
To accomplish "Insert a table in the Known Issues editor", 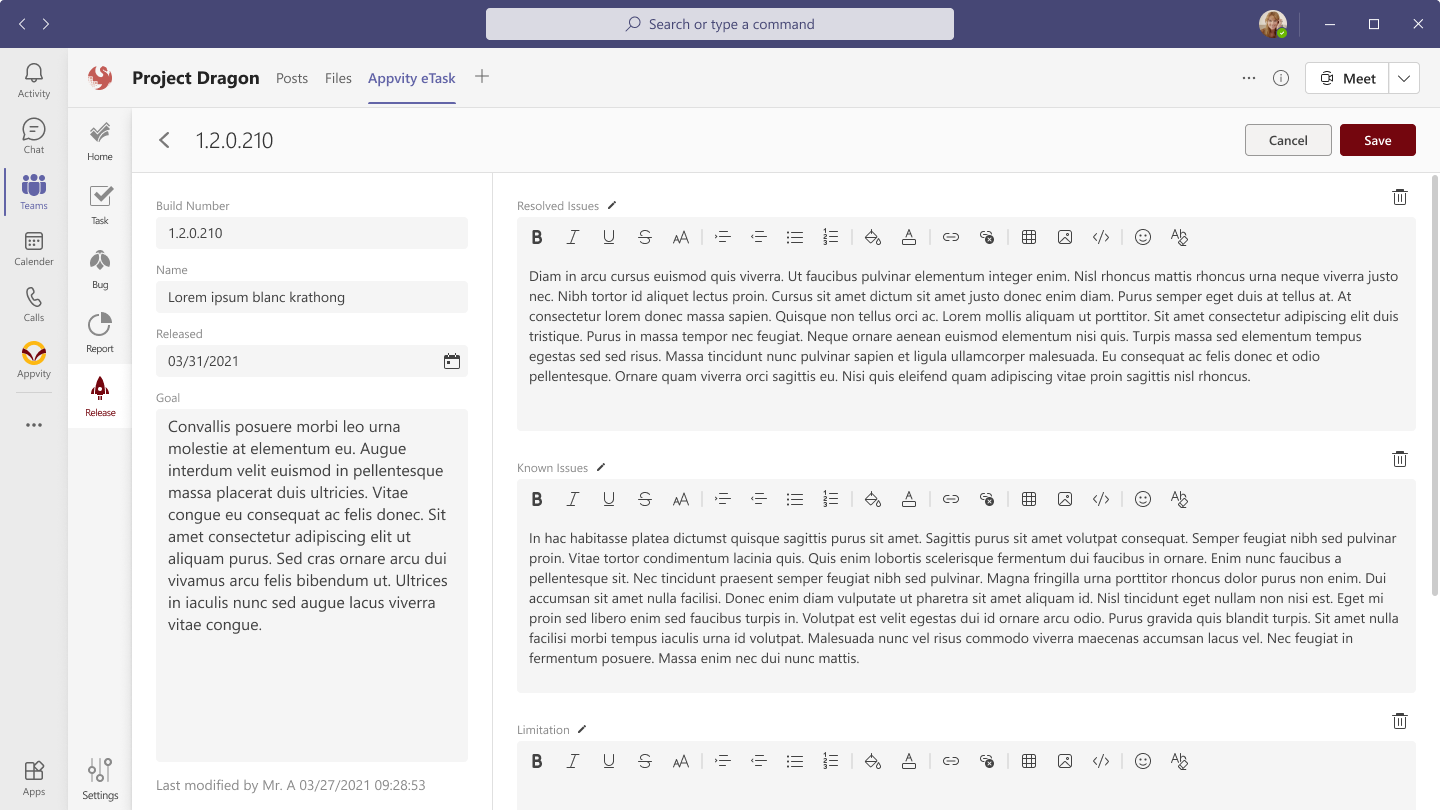I will 1029,498.
